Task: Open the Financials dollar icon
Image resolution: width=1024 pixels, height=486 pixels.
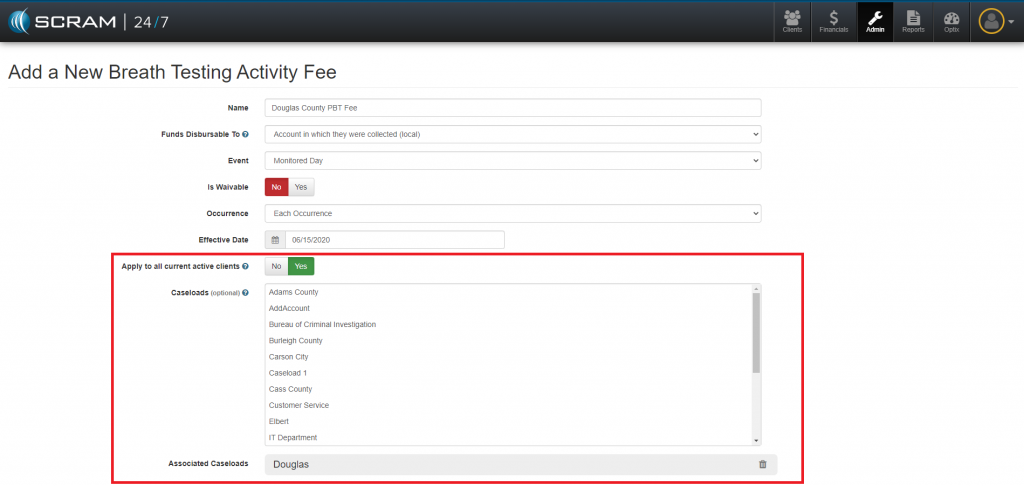Action: point(833,21)
